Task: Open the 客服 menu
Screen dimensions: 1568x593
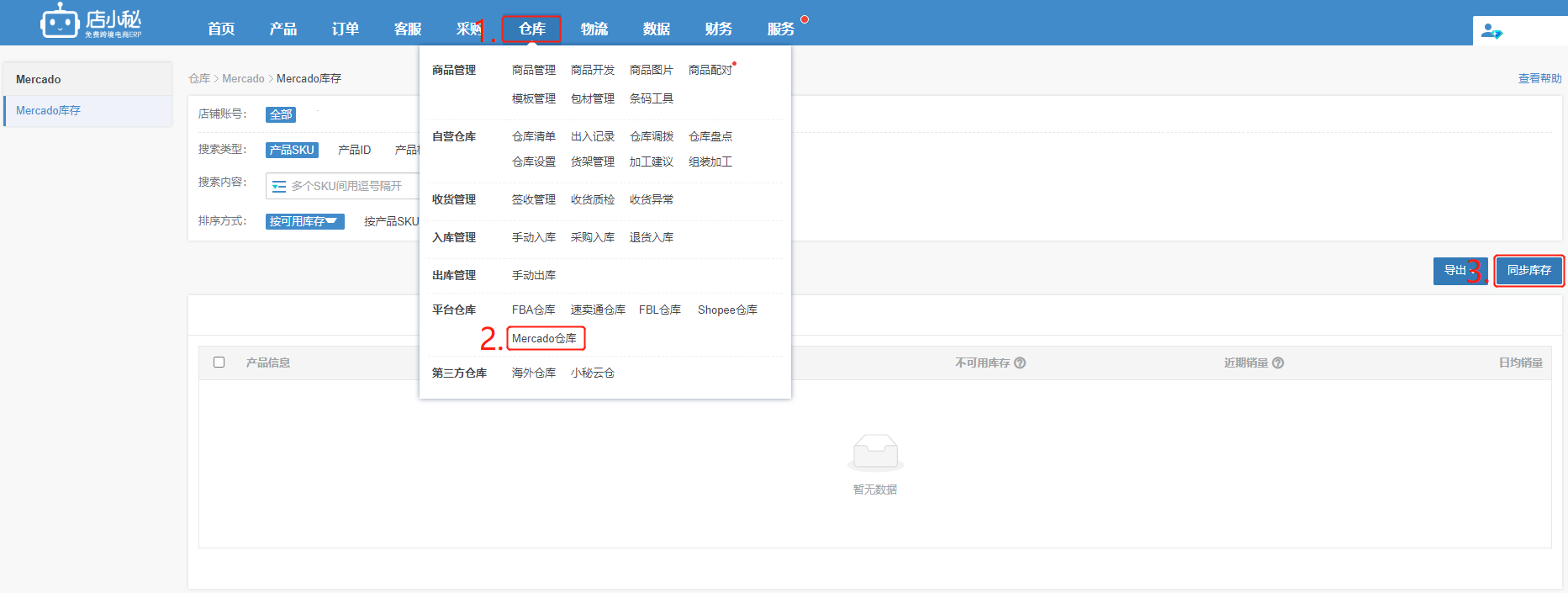Action: click(408, 29)
